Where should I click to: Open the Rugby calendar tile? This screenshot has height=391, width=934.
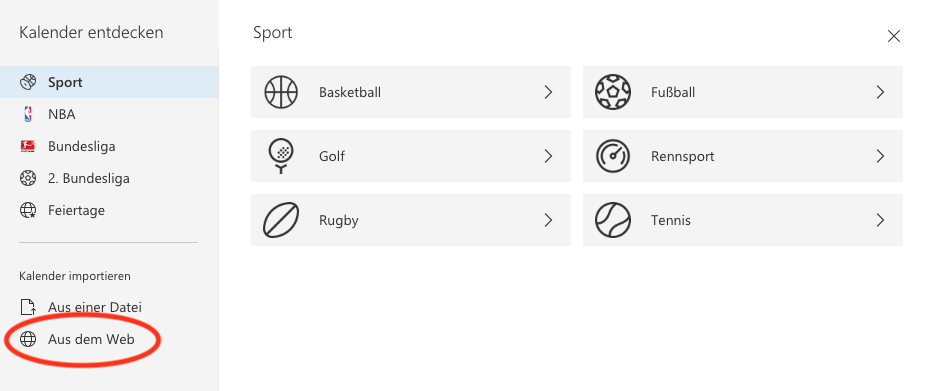411,220
